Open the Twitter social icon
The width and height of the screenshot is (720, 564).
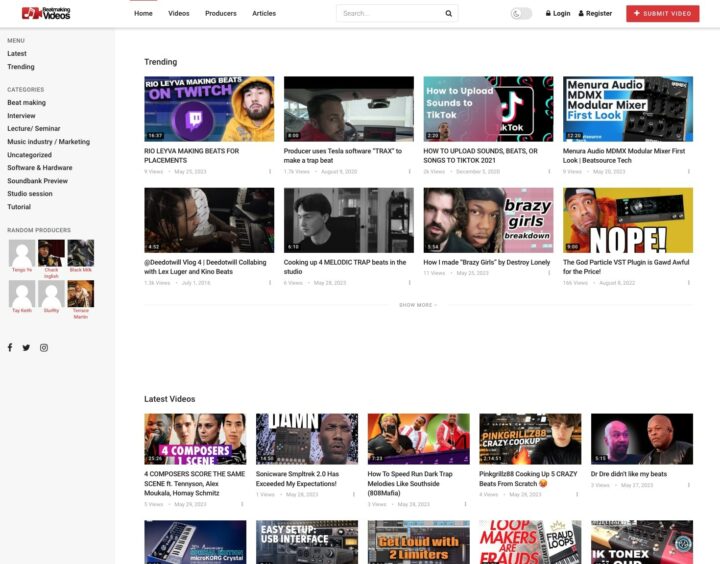[26, 347]
